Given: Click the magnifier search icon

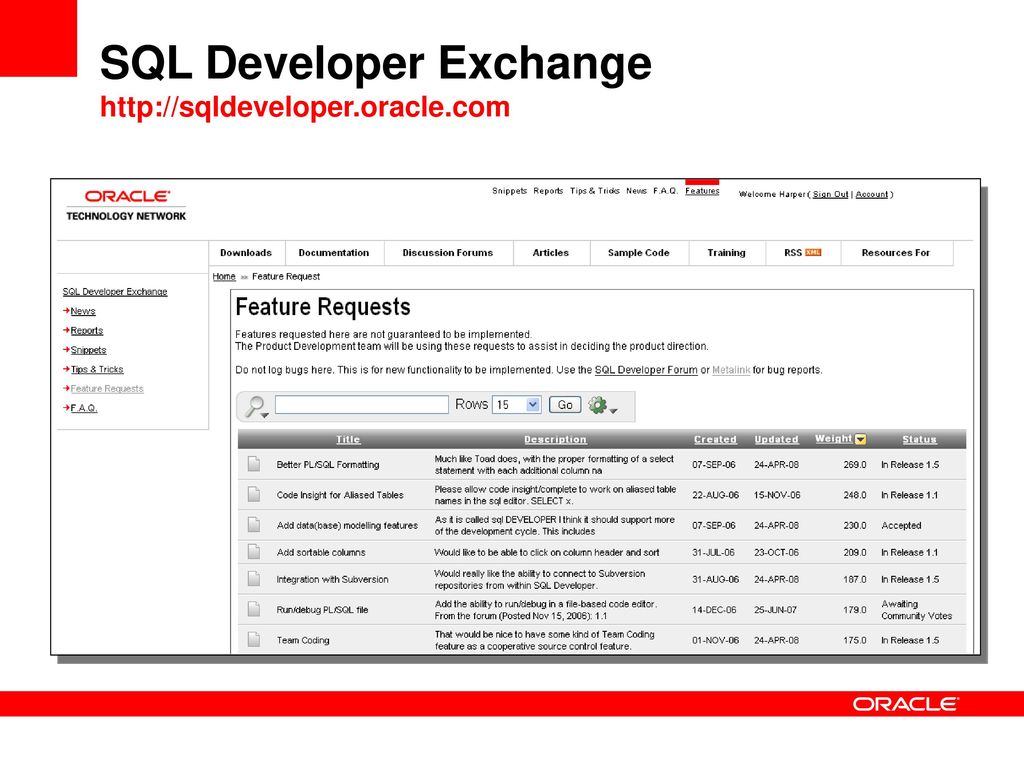Looking at the screenshot, I should 253,406.
